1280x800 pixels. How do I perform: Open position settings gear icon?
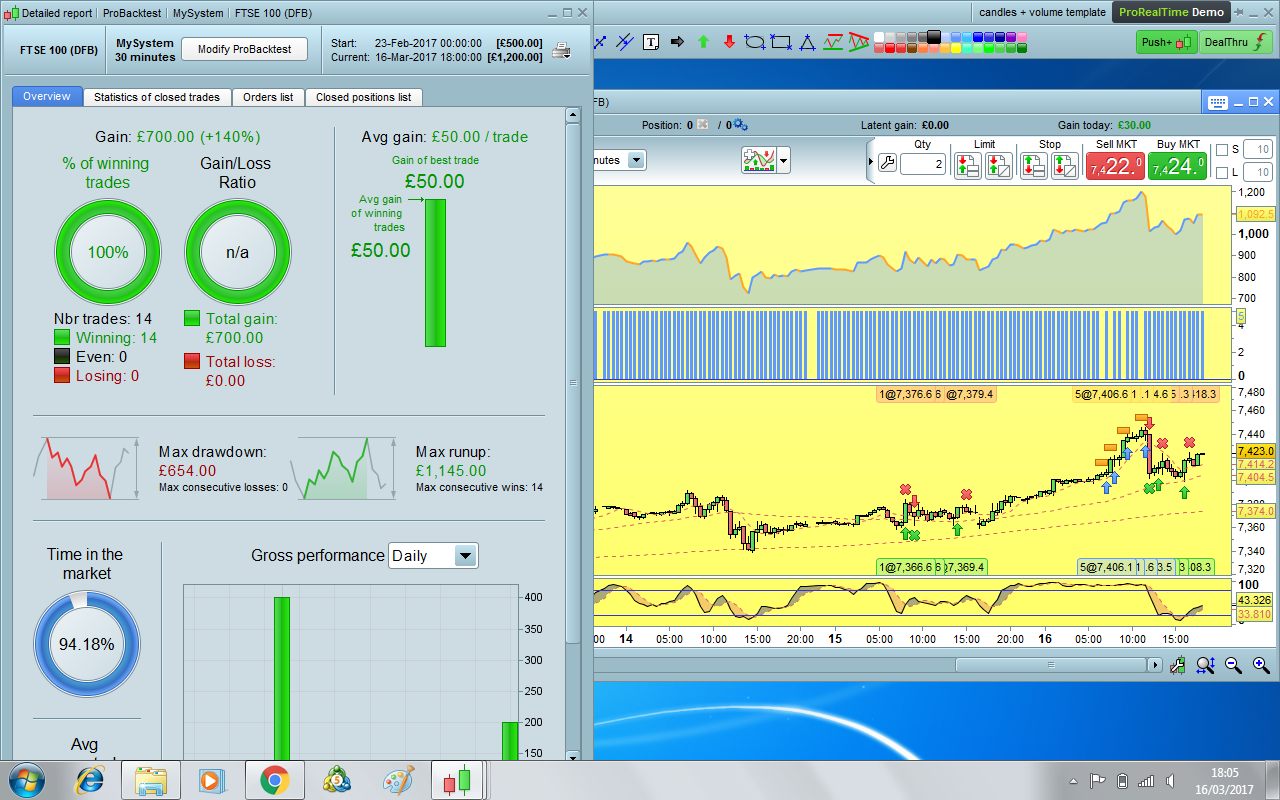click(x=741, y=125)
